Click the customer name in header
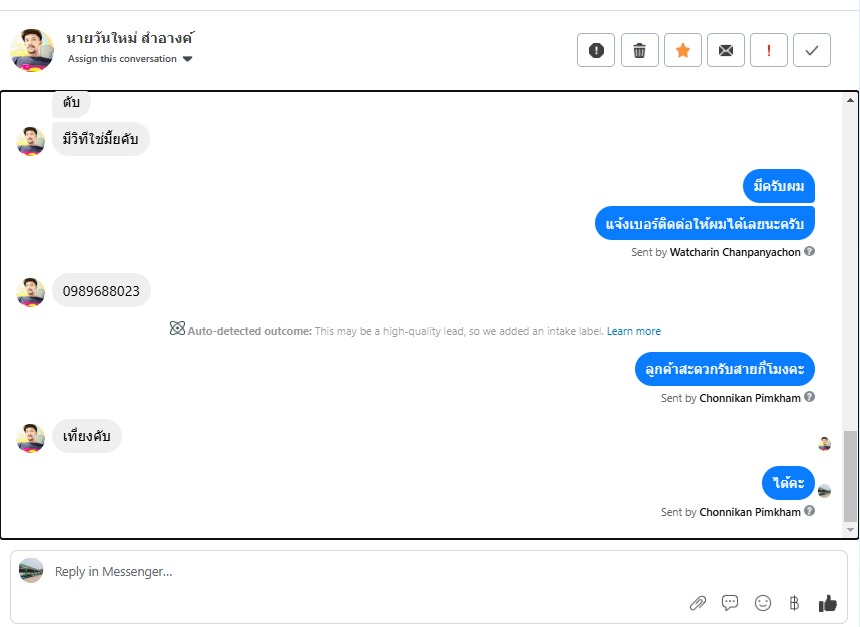This screenshot has width=860, height=627. point(130,38)
